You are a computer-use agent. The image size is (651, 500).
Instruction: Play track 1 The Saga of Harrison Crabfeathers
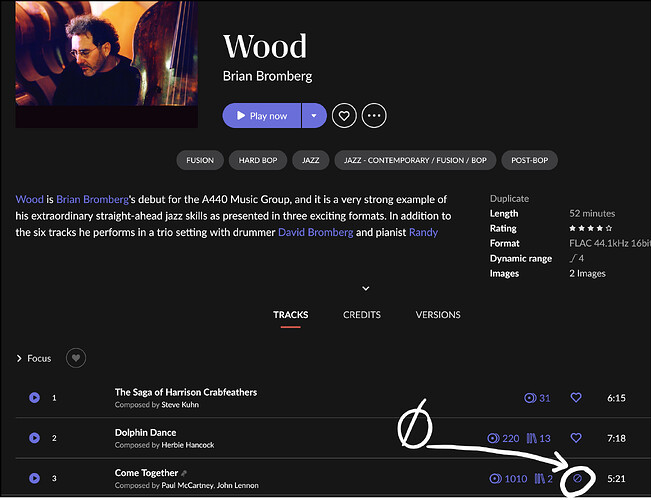coord(34,398)
